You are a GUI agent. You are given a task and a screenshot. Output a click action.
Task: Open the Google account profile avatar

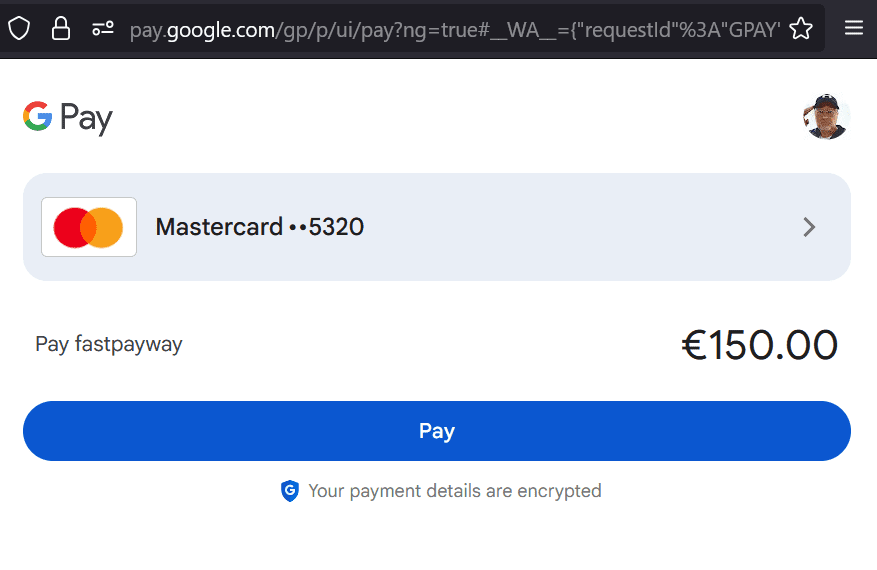[x=826, y=117]
